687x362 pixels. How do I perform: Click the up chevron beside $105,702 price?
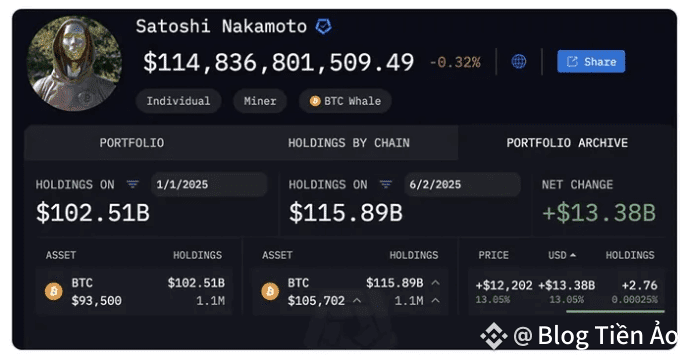pos(357,301)
